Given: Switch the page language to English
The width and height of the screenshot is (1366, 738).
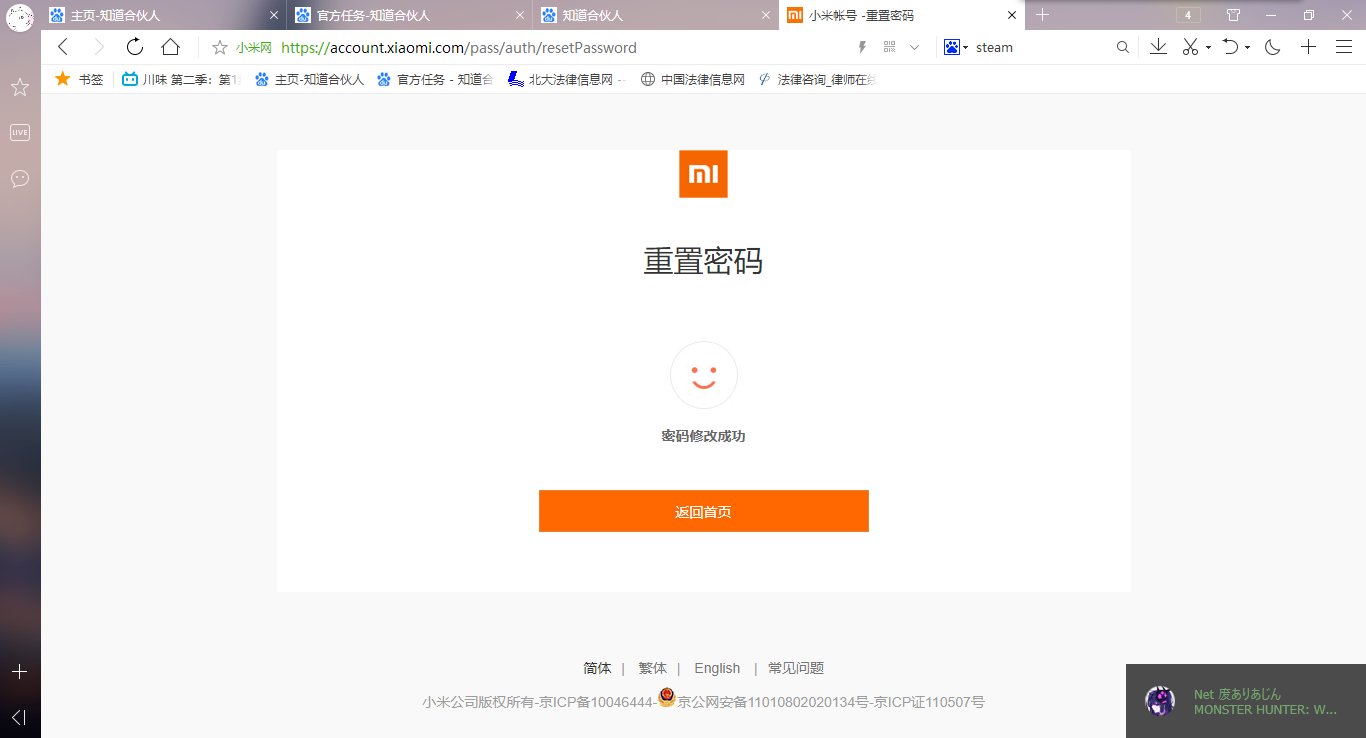Looking at the screenshot, I should (x=717, y=667).
